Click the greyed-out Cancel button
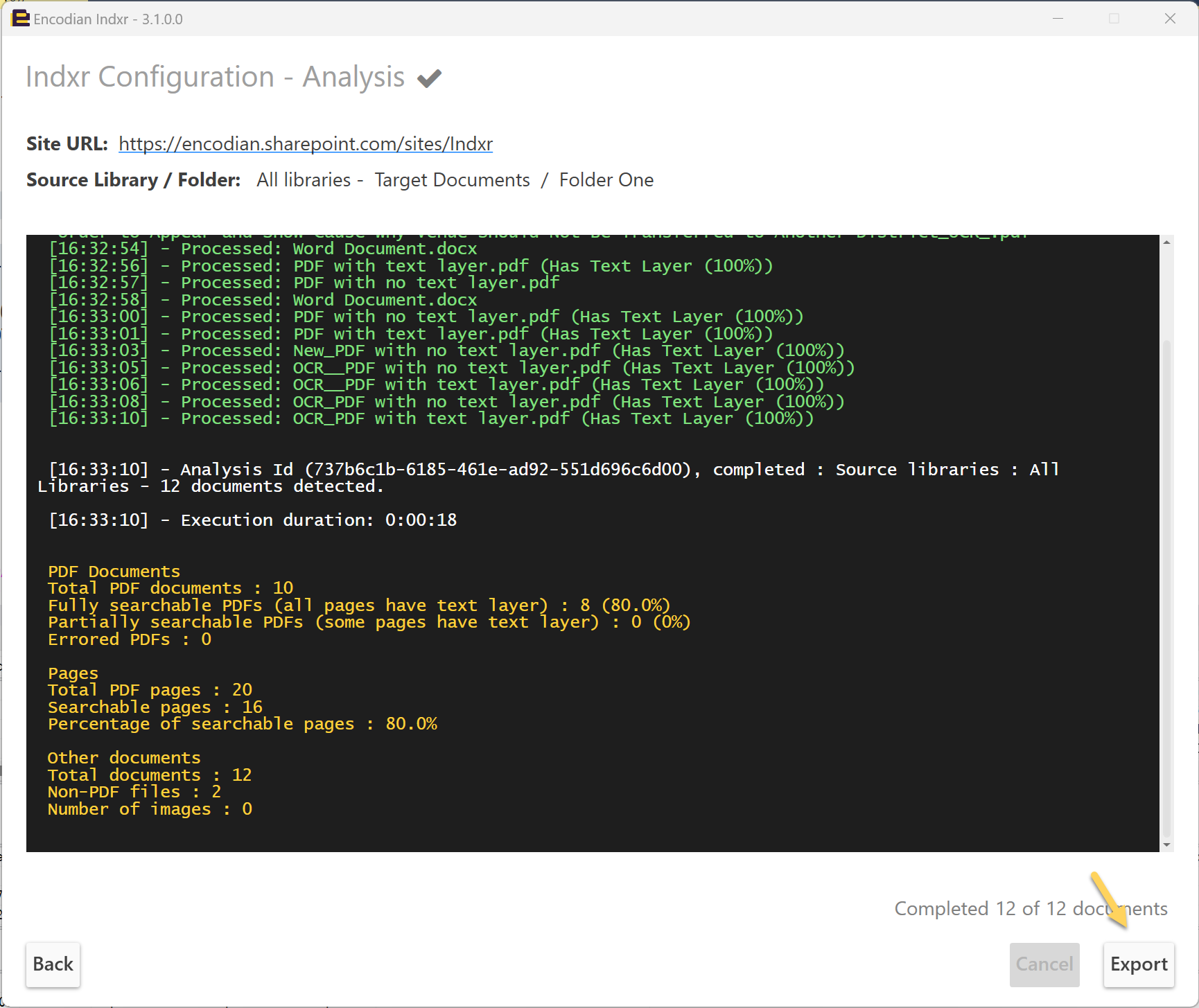Screen dimensions: 1199x1008 1044,964
